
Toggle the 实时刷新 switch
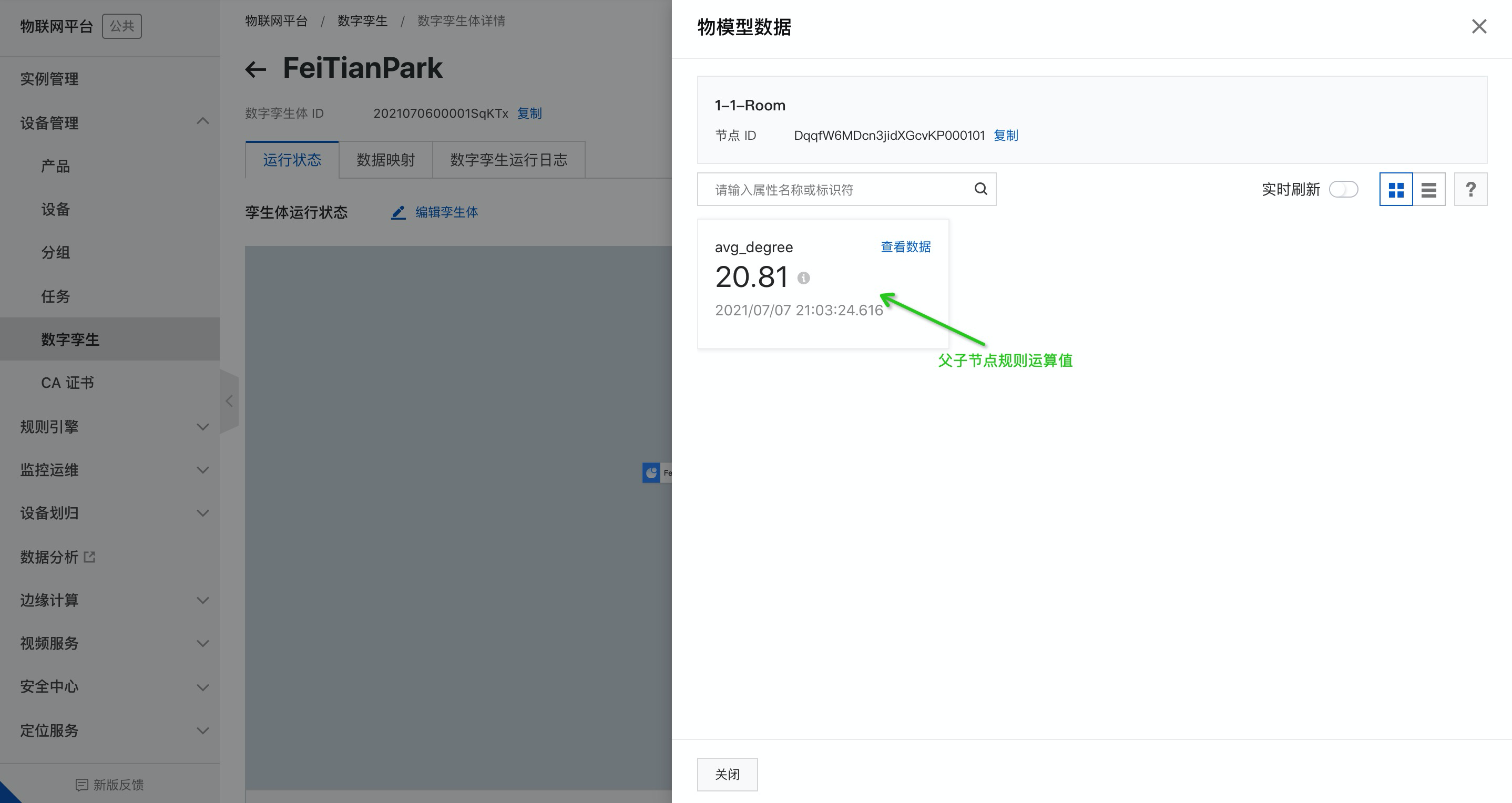tap(1344, 190)
